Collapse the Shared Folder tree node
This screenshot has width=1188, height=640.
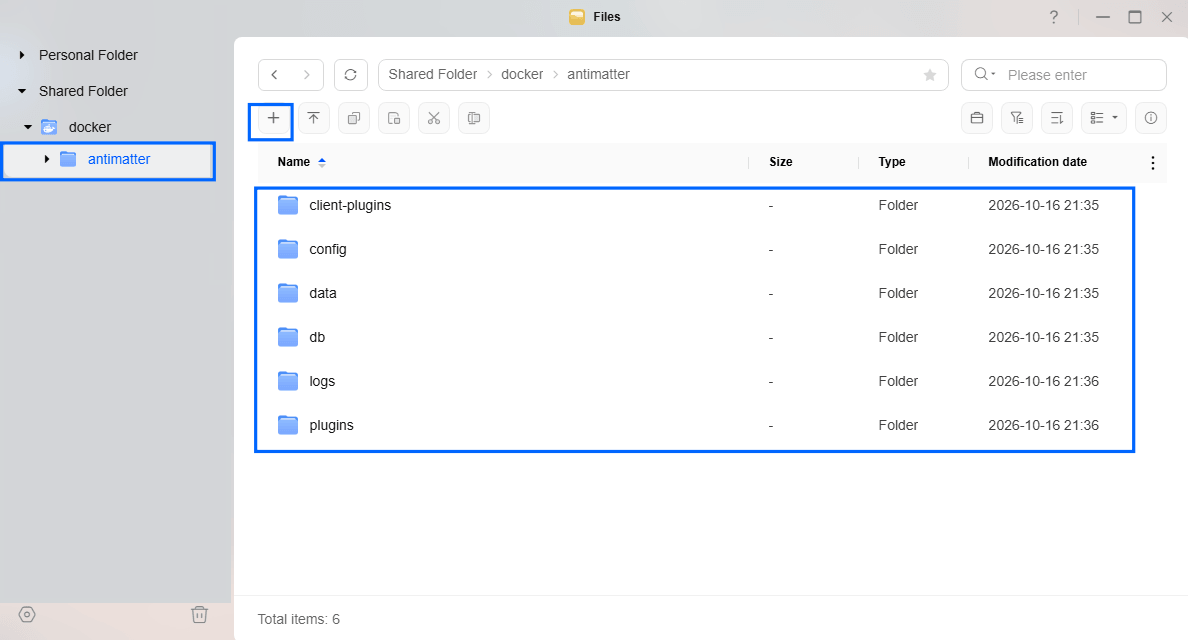click(x=22, y=91)
